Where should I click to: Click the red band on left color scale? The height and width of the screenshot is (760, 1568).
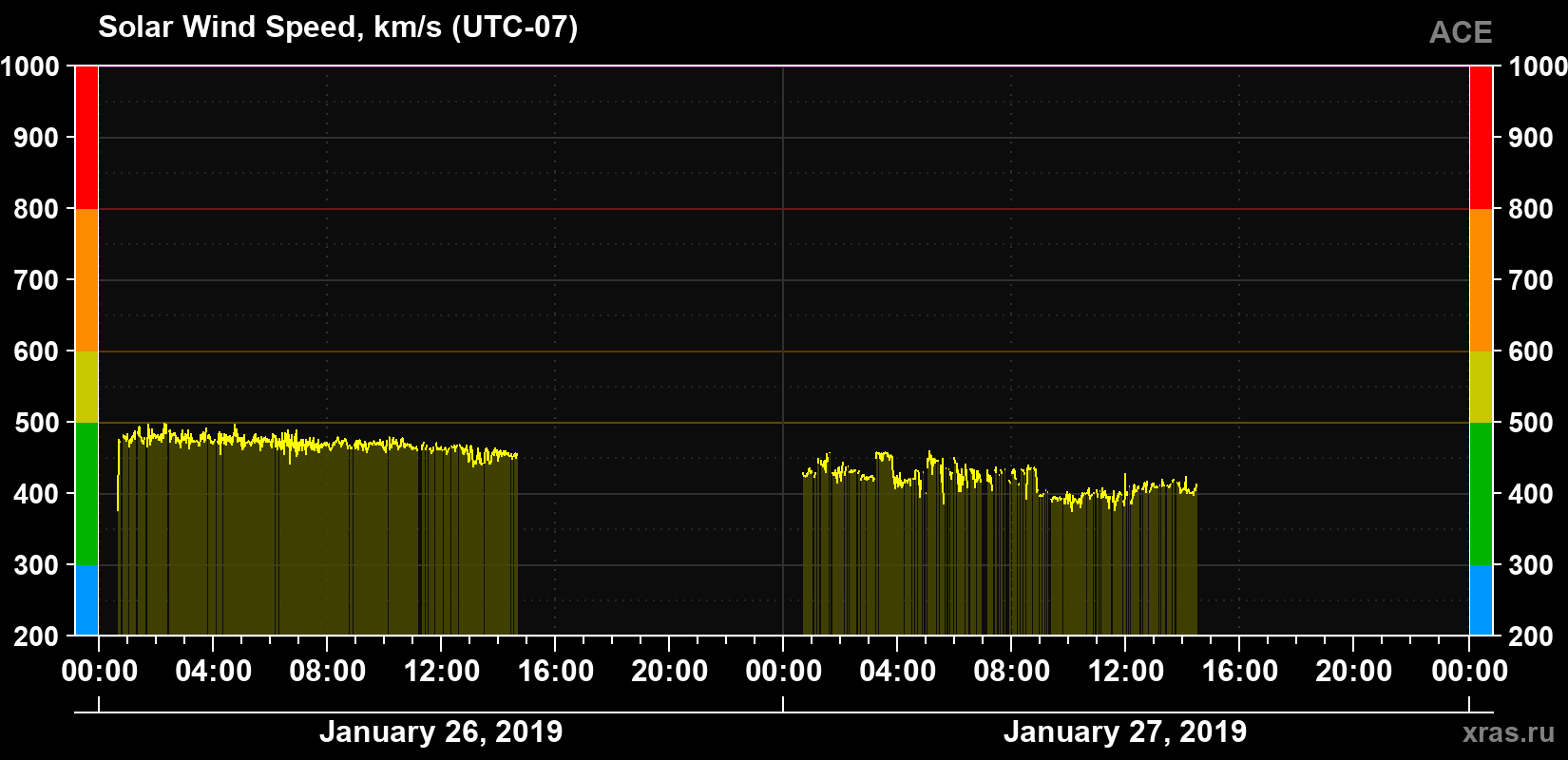86,138
